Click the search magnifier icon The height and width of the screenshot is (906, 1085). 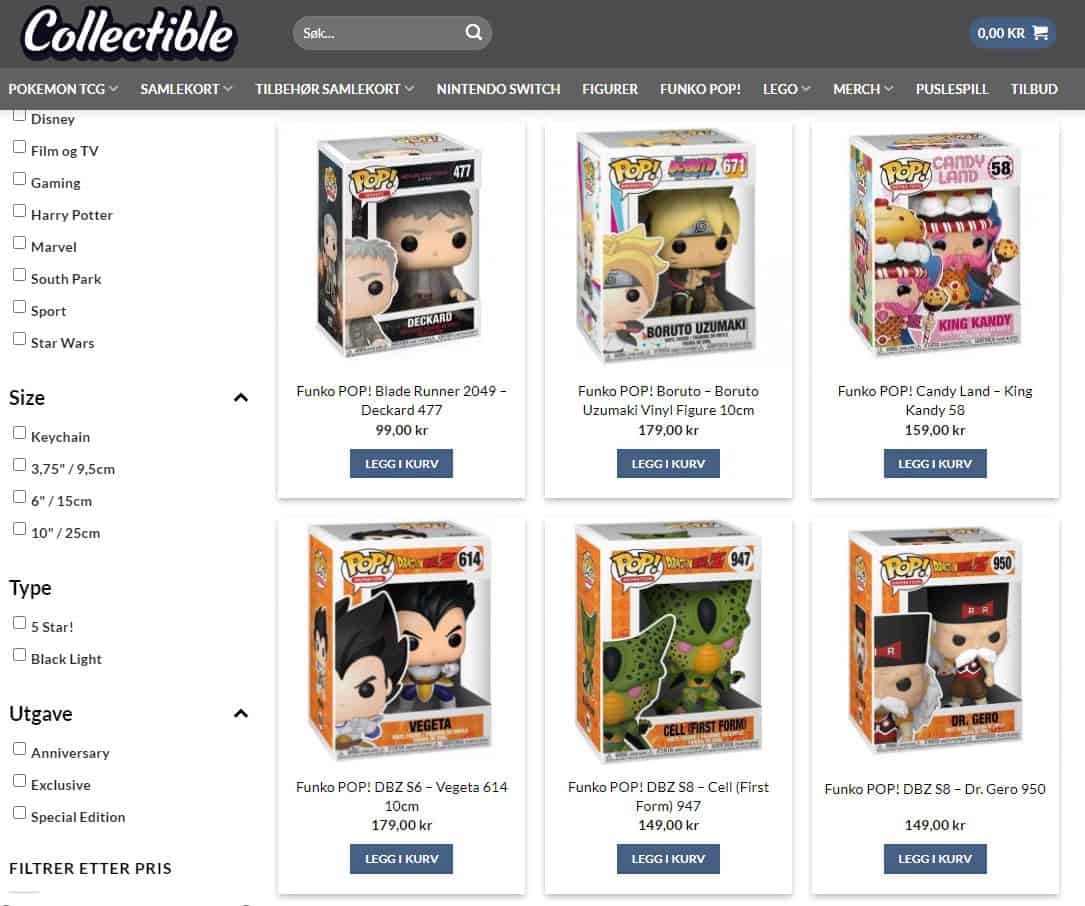click(473, 33)
